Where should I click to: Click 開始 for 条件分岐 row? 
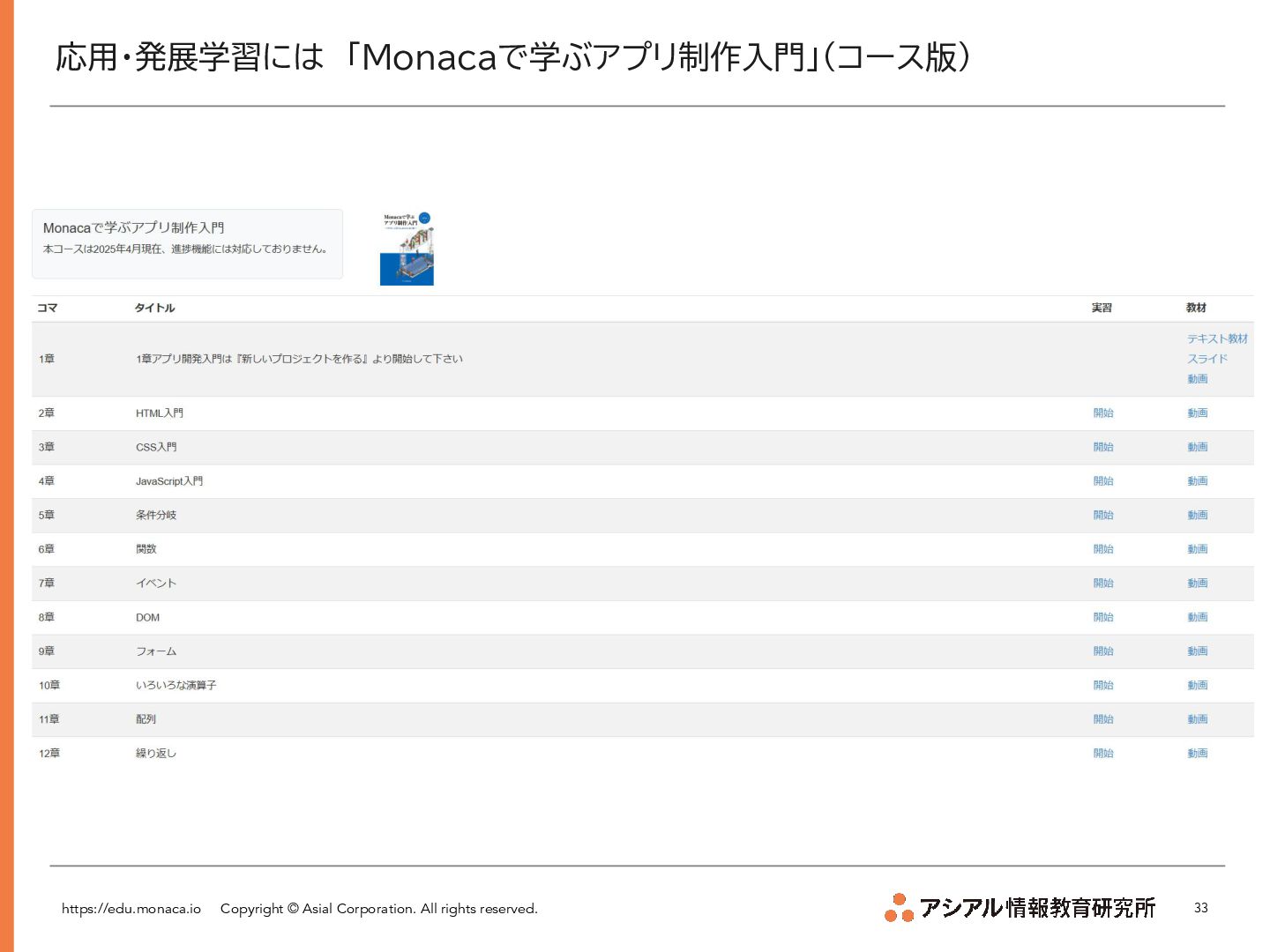[x=1103, y=515]
